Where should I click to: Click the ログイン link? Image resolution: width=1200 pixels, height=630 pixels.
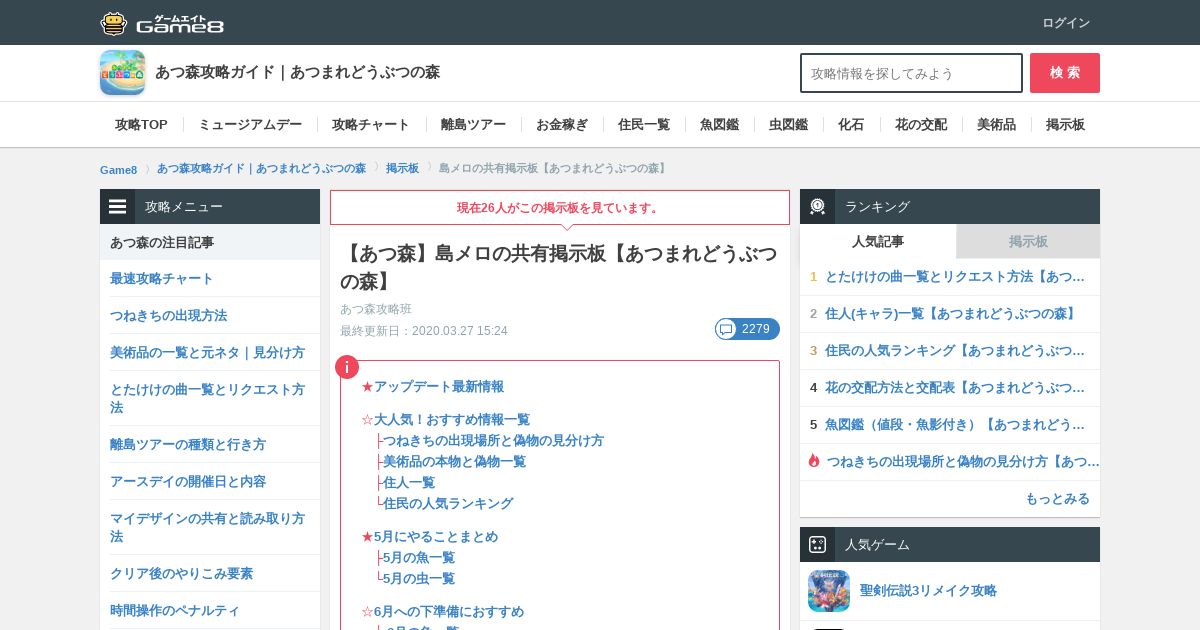pyautogui.click(x=1066, y=23)
